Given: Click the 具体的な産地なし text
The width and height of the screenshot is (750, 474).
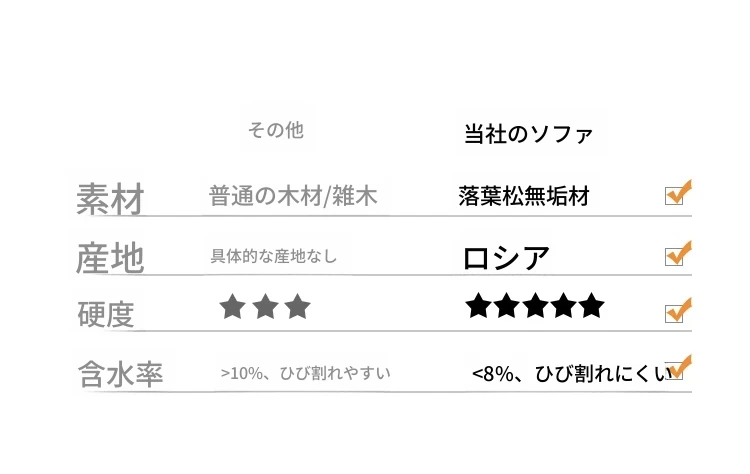Looking at the screenshot, I should pyautogui.click(x=273, y=256).
